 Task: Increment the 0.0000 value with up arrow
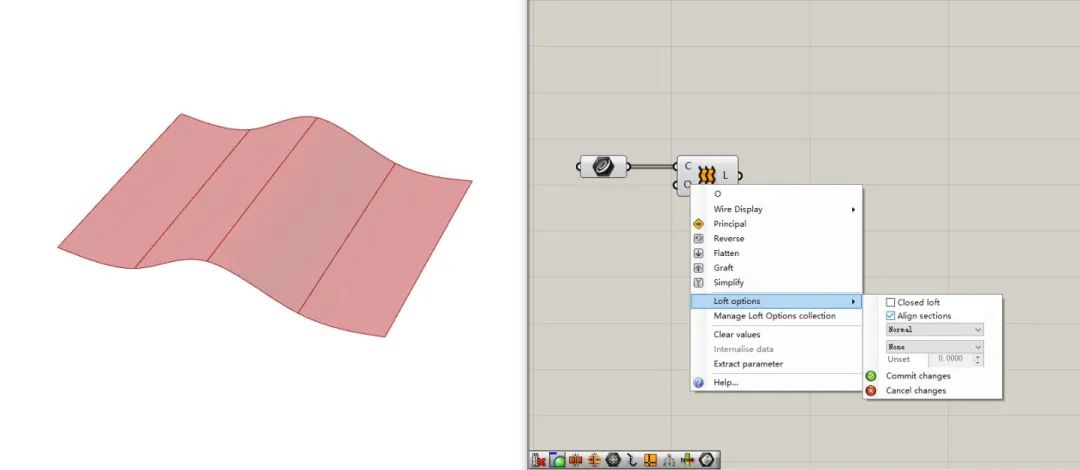[979, 357]
